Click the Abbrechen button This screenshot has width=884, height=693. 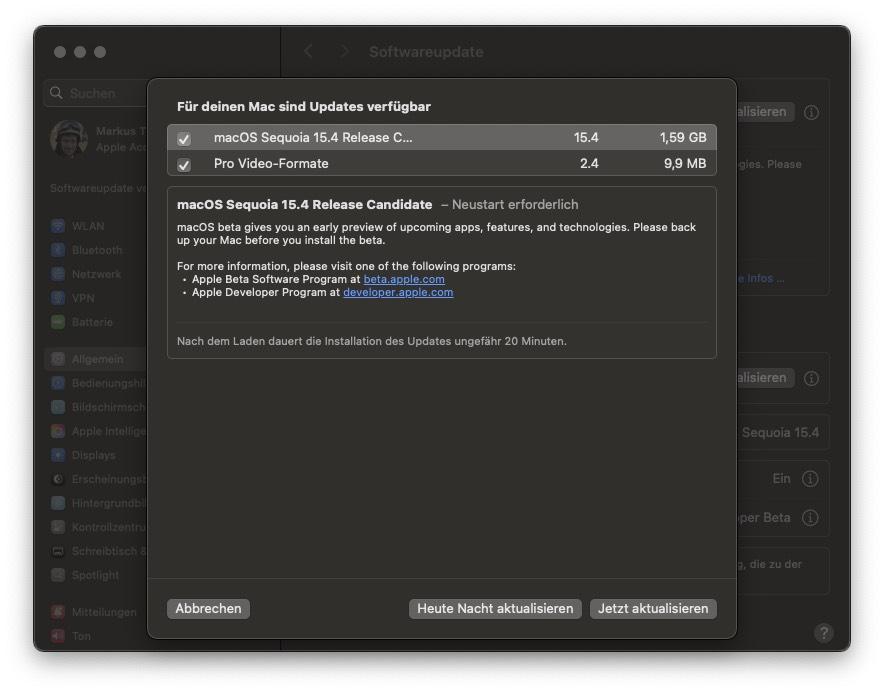[208, 608]
